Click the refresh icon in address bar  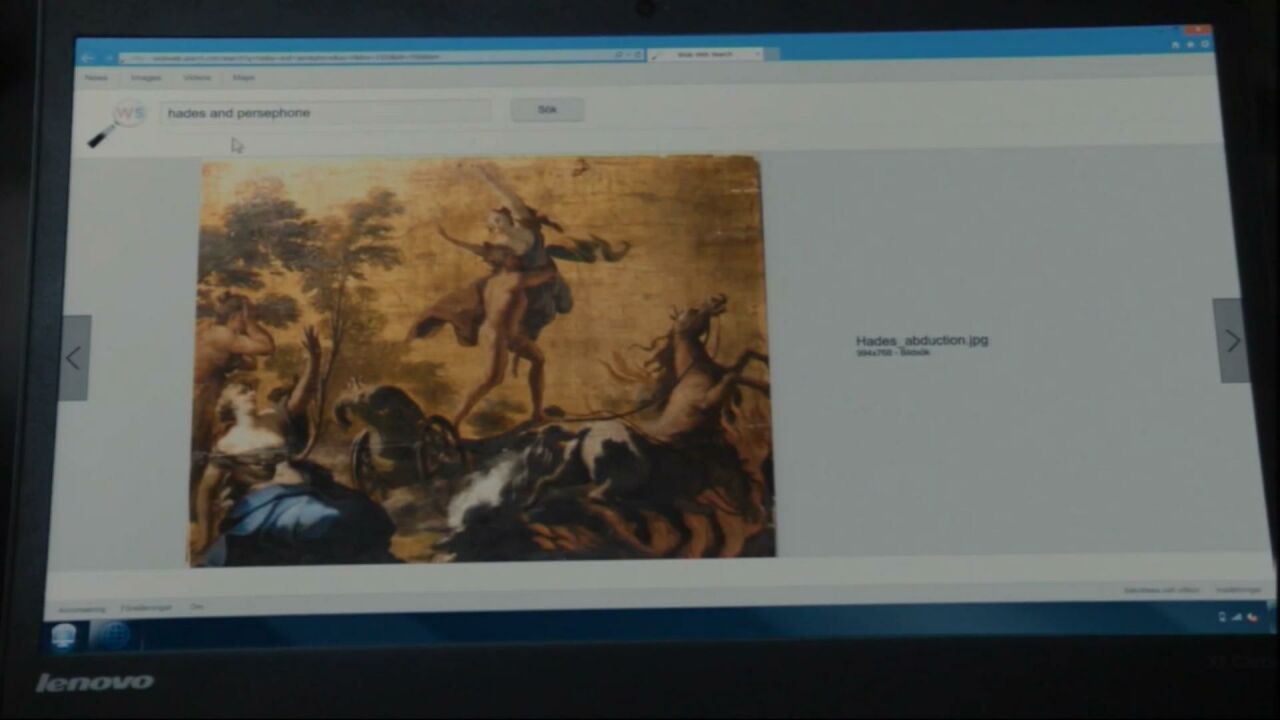click(x=636, y=55)
